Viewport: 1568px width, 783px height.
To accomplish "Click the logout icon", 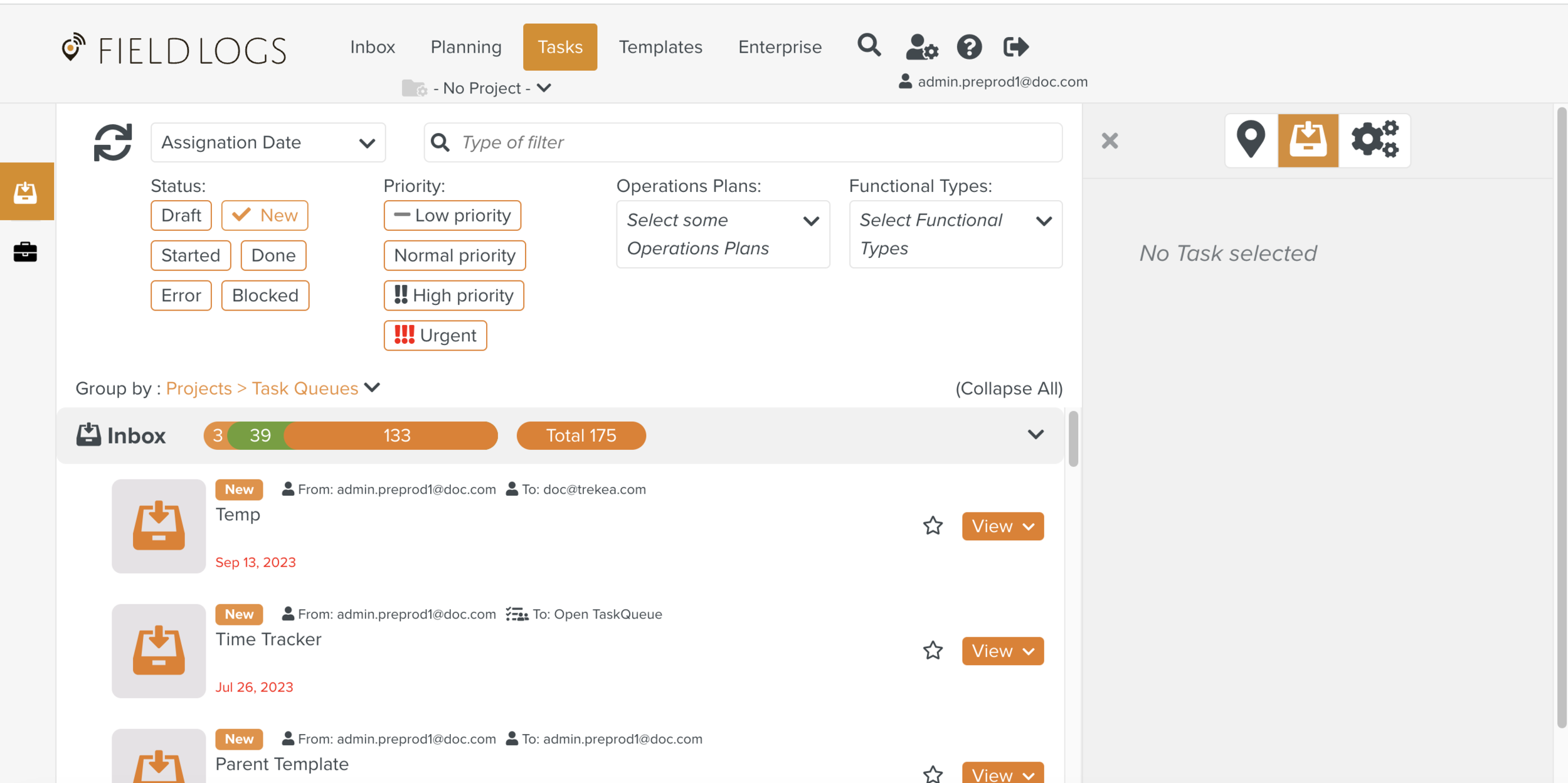I will point(1015,46).
